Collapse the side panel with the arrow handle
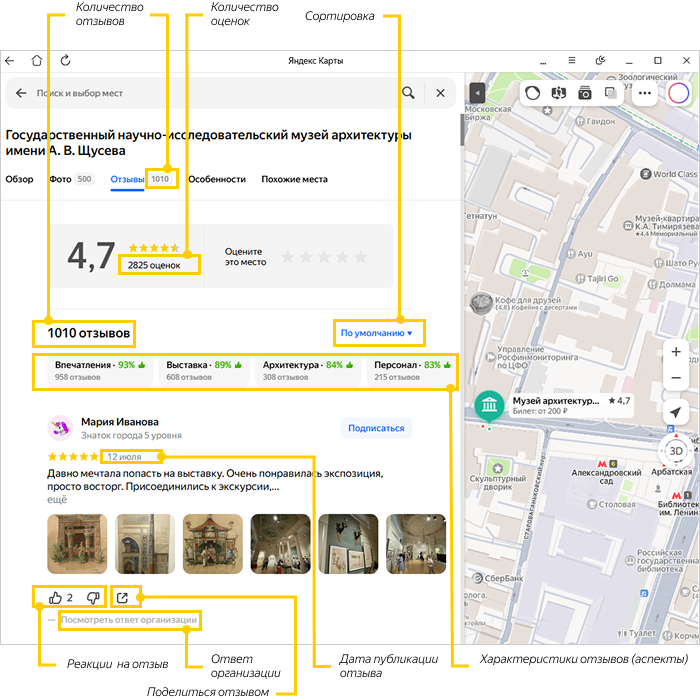This screenshot has width=700, height=699. pos(477,93)
